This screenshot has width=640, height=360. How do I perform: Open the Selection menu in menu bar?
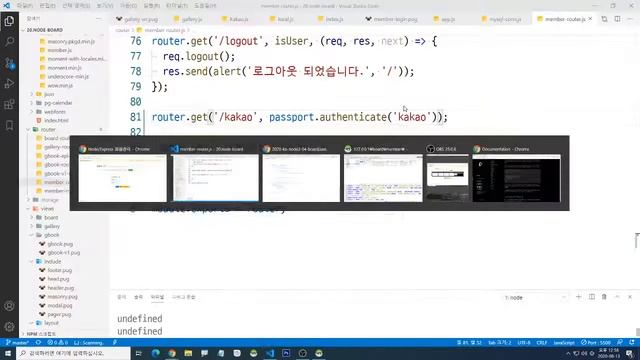[76, 6]
